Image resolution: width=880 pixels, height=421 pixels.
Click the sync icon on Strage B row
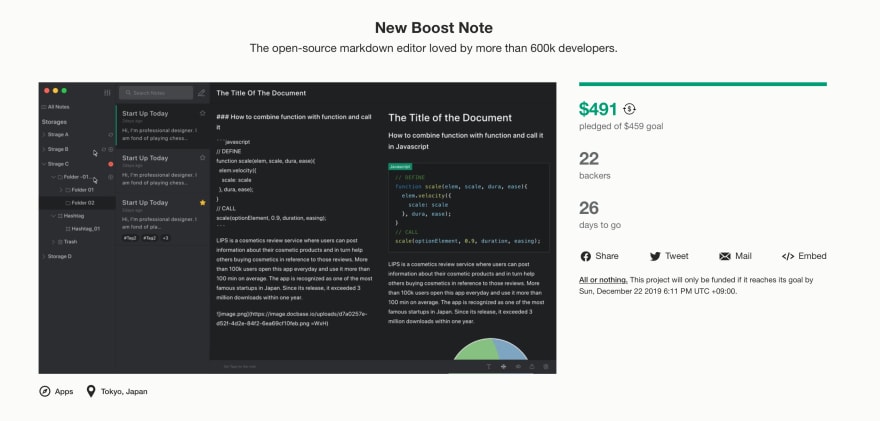pos(104,149)
